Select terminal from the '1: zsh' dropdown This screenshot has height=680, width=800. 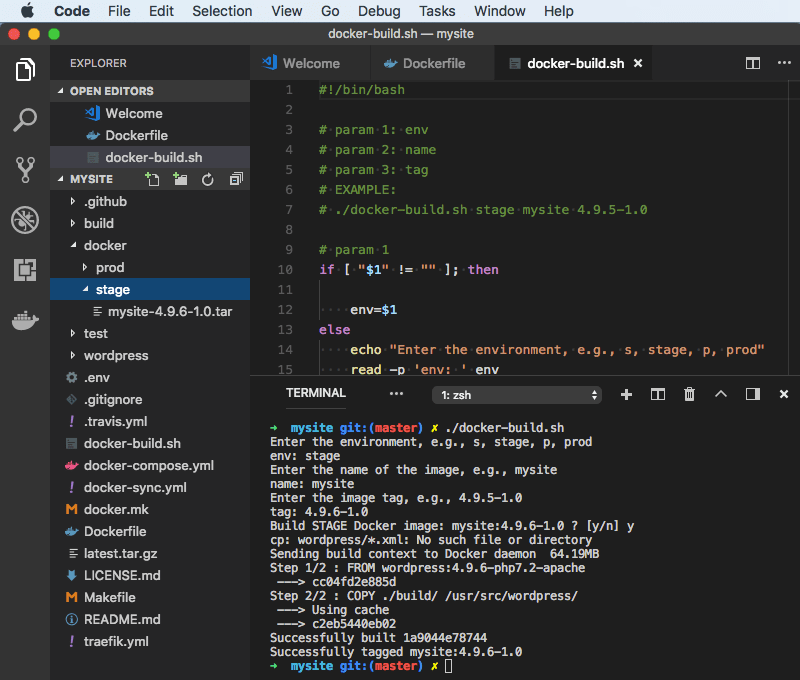point(517,395)
